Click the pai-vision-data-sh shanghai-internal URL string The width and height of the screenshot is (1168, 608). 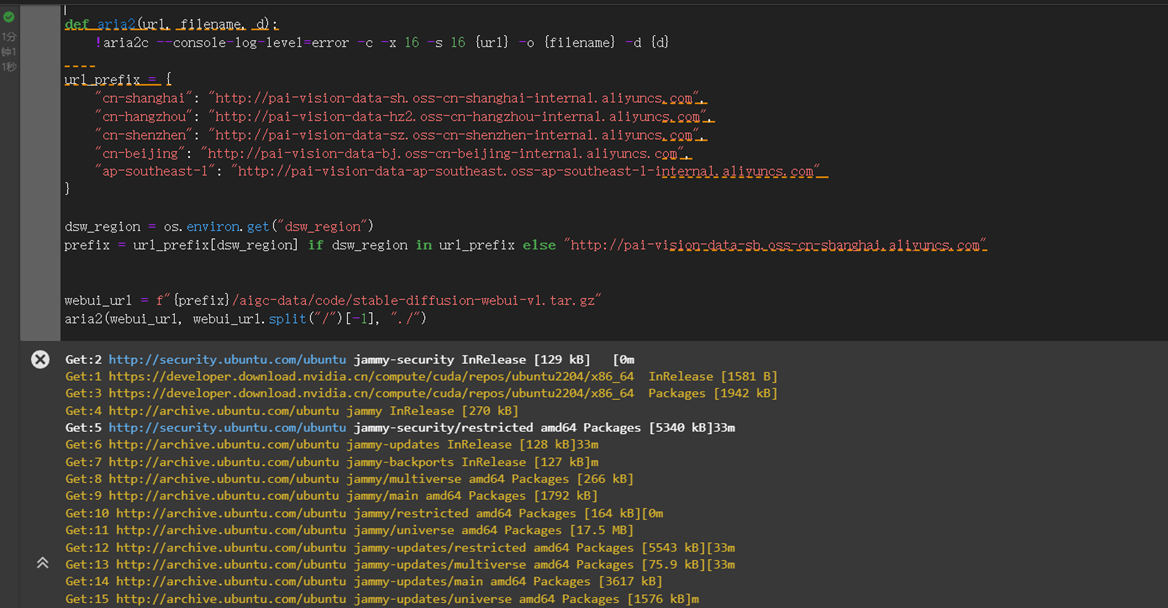454,98
